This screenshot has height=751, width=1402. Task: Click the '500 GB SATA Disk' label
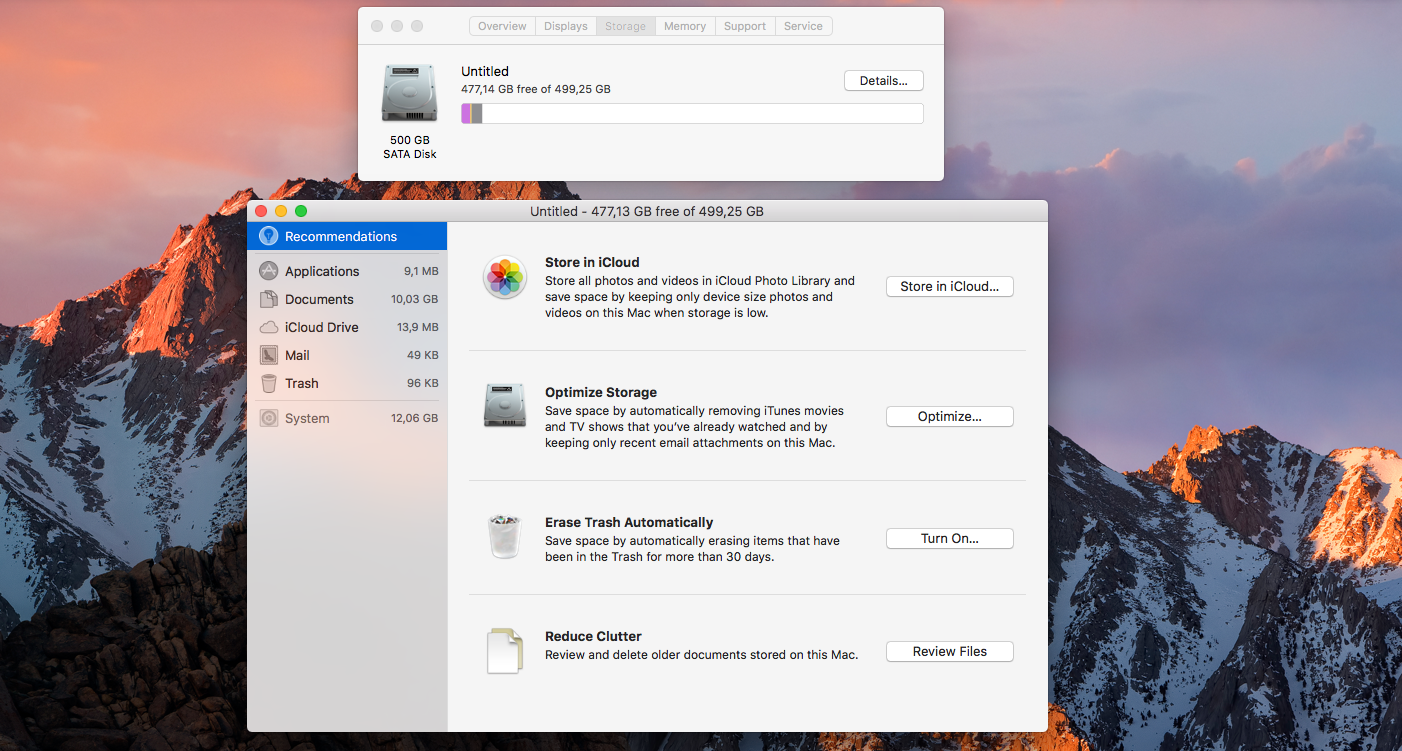[410, 147]
